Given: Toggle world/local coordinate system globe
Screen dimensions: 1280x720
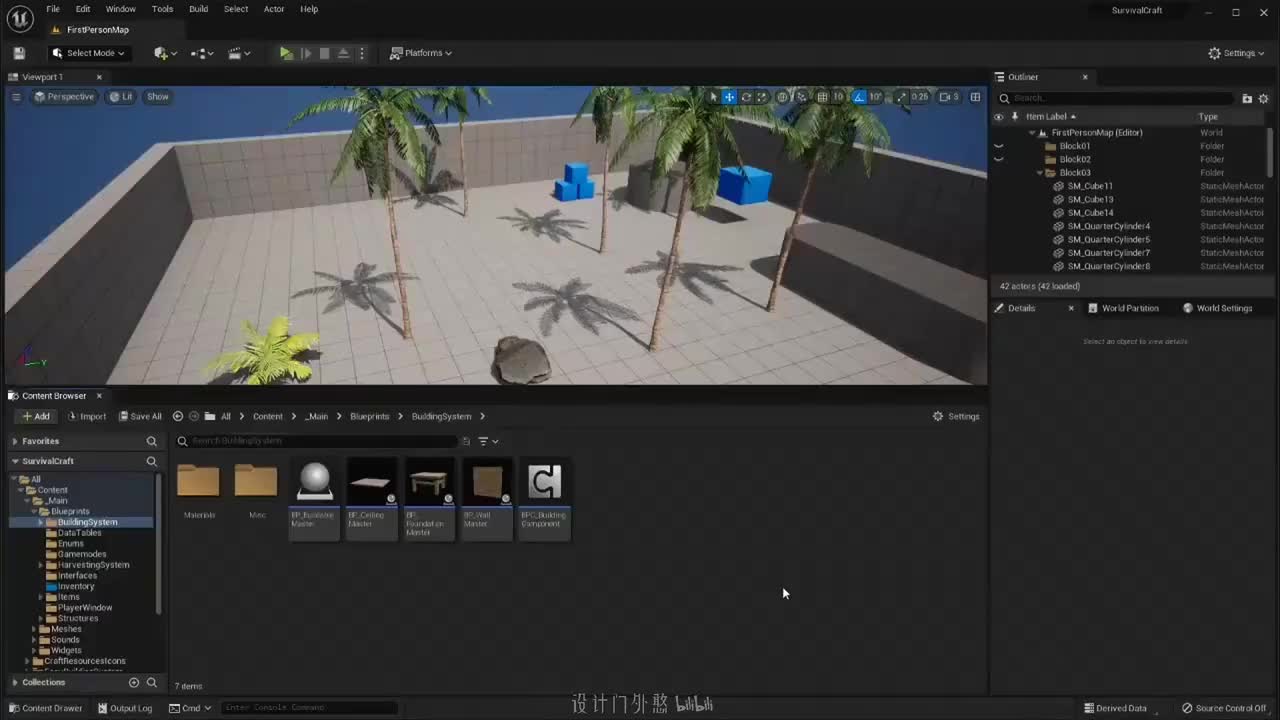Looking at the screenshot, I should click(782, 97).
